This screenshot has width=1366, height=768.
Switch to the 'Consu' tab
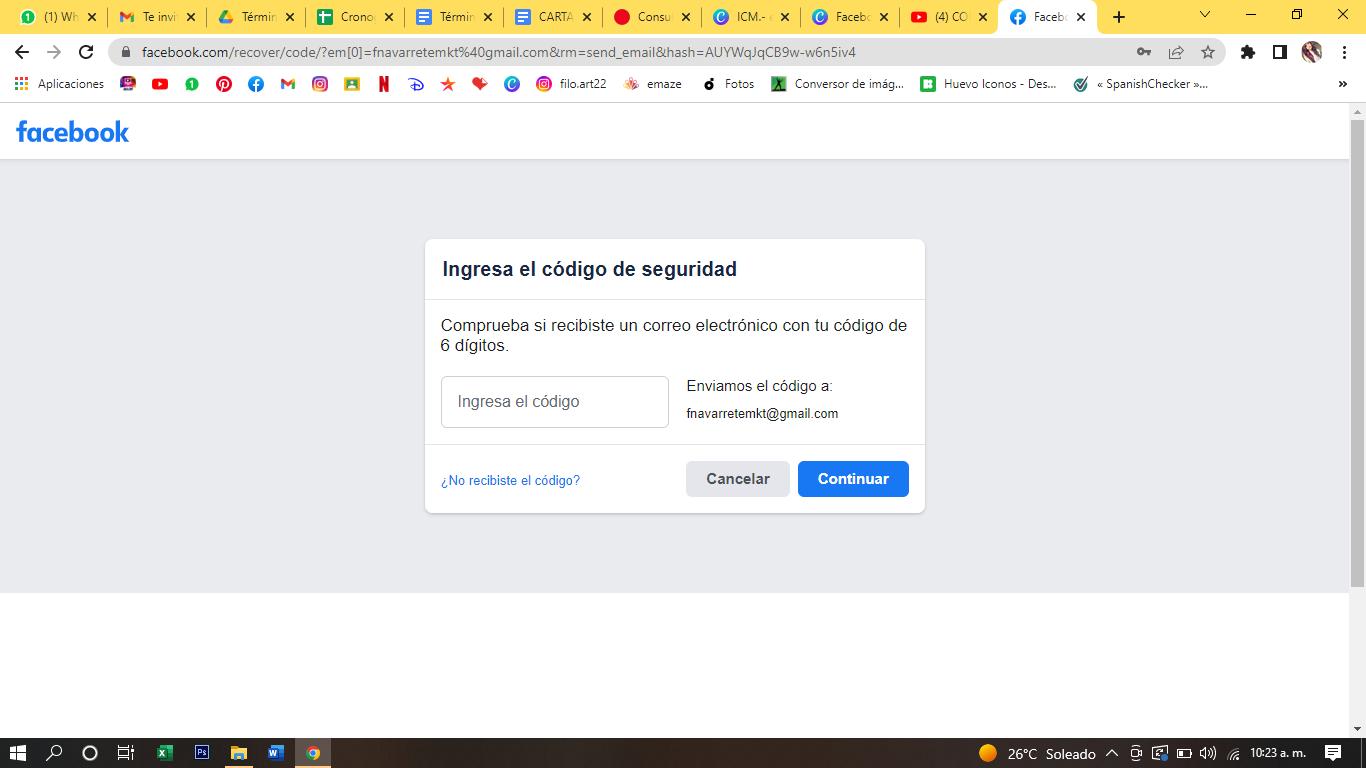(x=653, y=17)
